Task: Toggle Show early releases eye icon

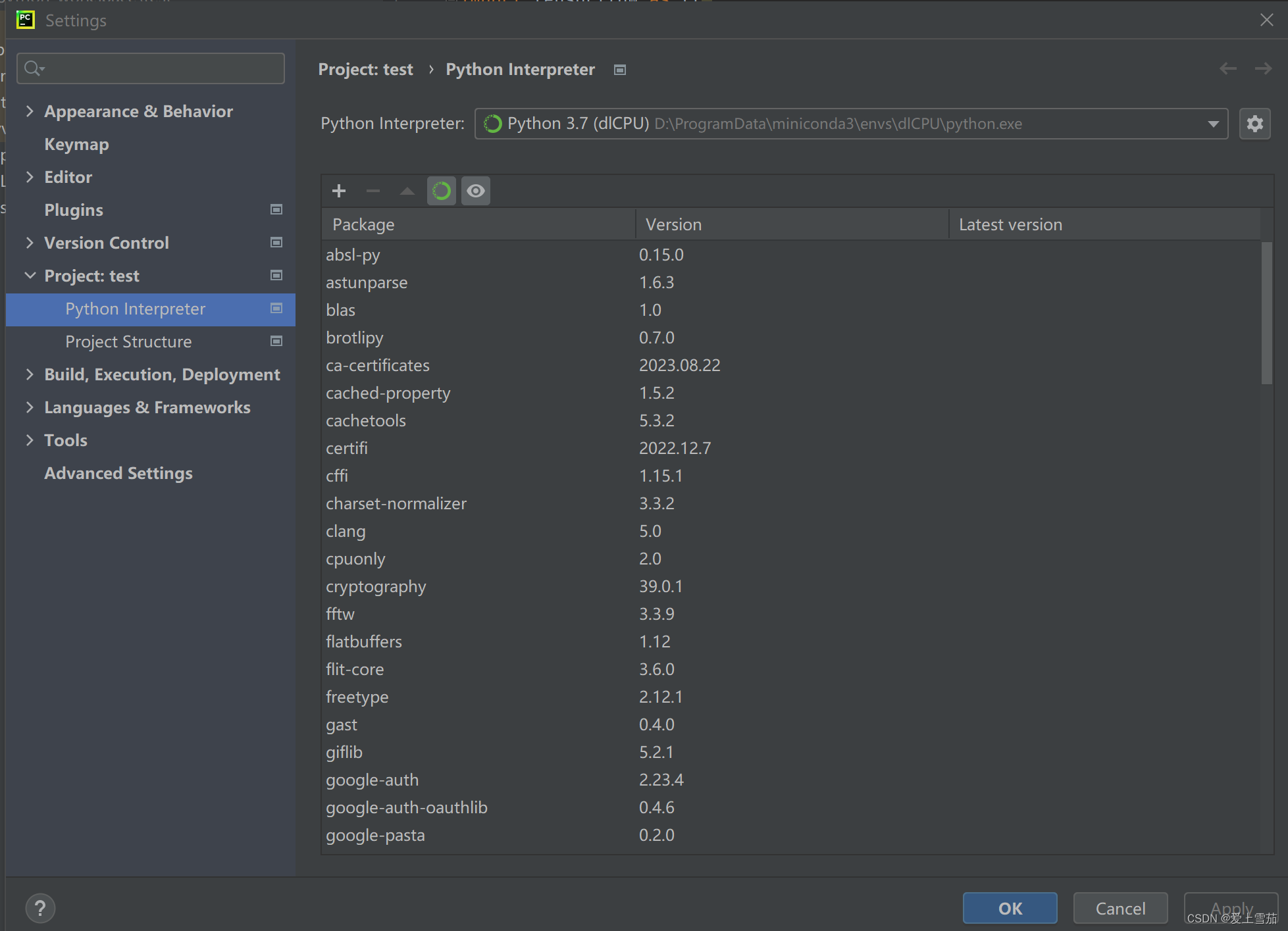Action: (x=475, y=191)
